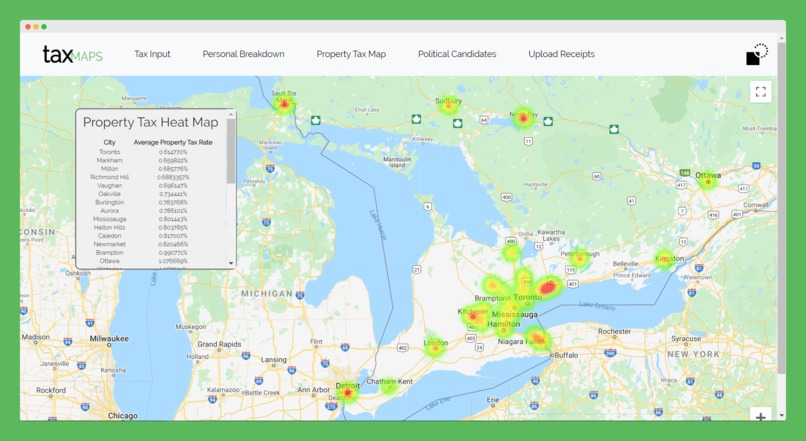The height and width of the screenshot is (441, 806).
Task: Click the Ottawa heat spot
Action: click(x=708, y=181)
